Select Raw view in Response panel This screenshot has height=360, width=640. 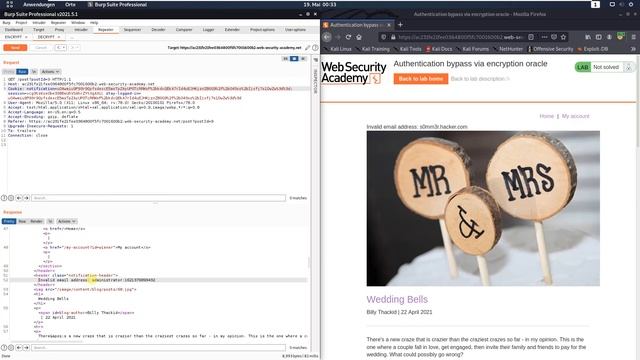pyautogui.click(x=22, y=221)
